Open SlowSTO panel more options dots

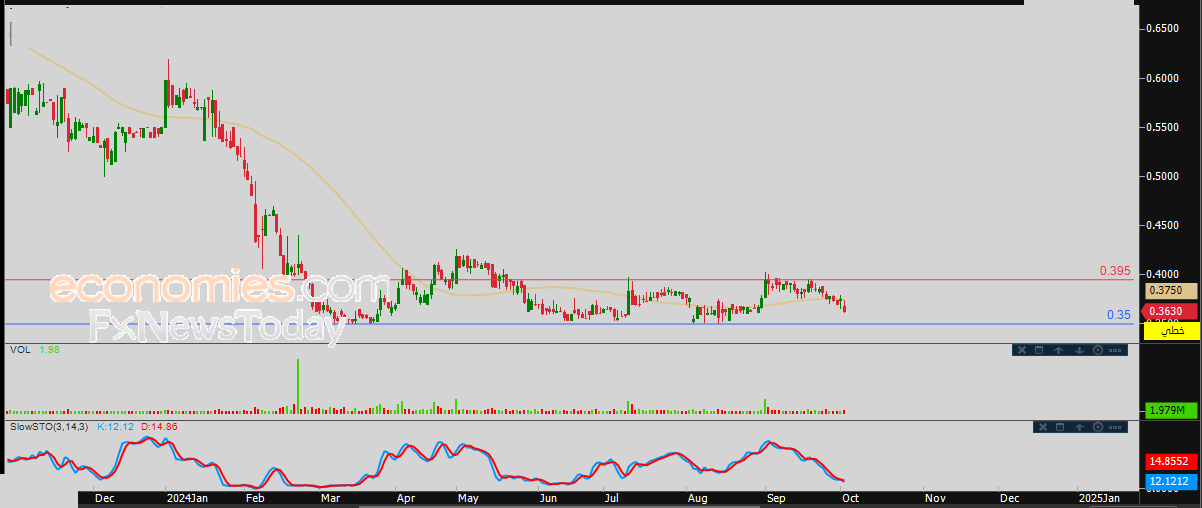coord(1115,427)
